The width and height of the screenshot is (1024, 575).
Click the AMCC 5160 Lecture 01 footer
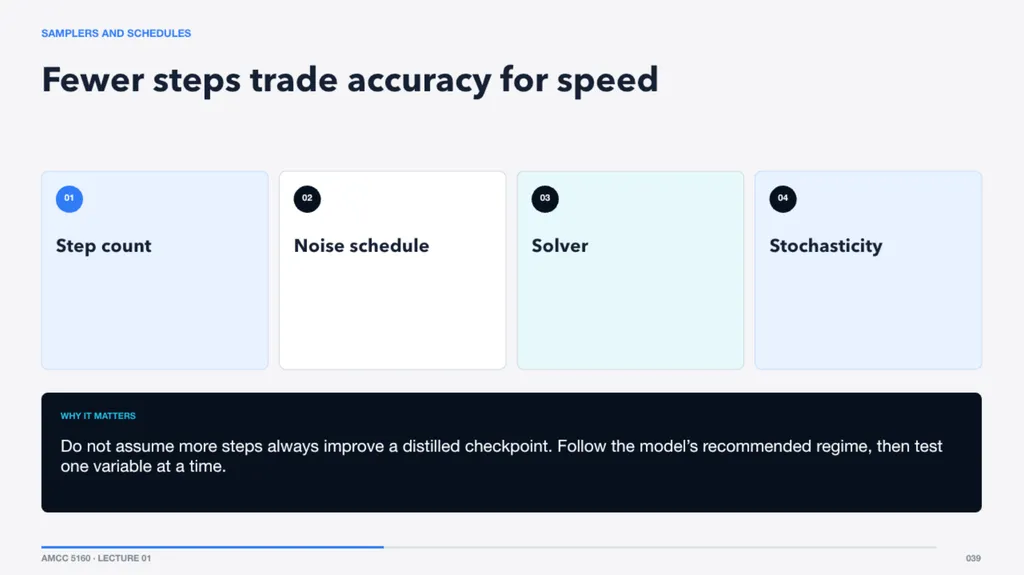point(96,558)
